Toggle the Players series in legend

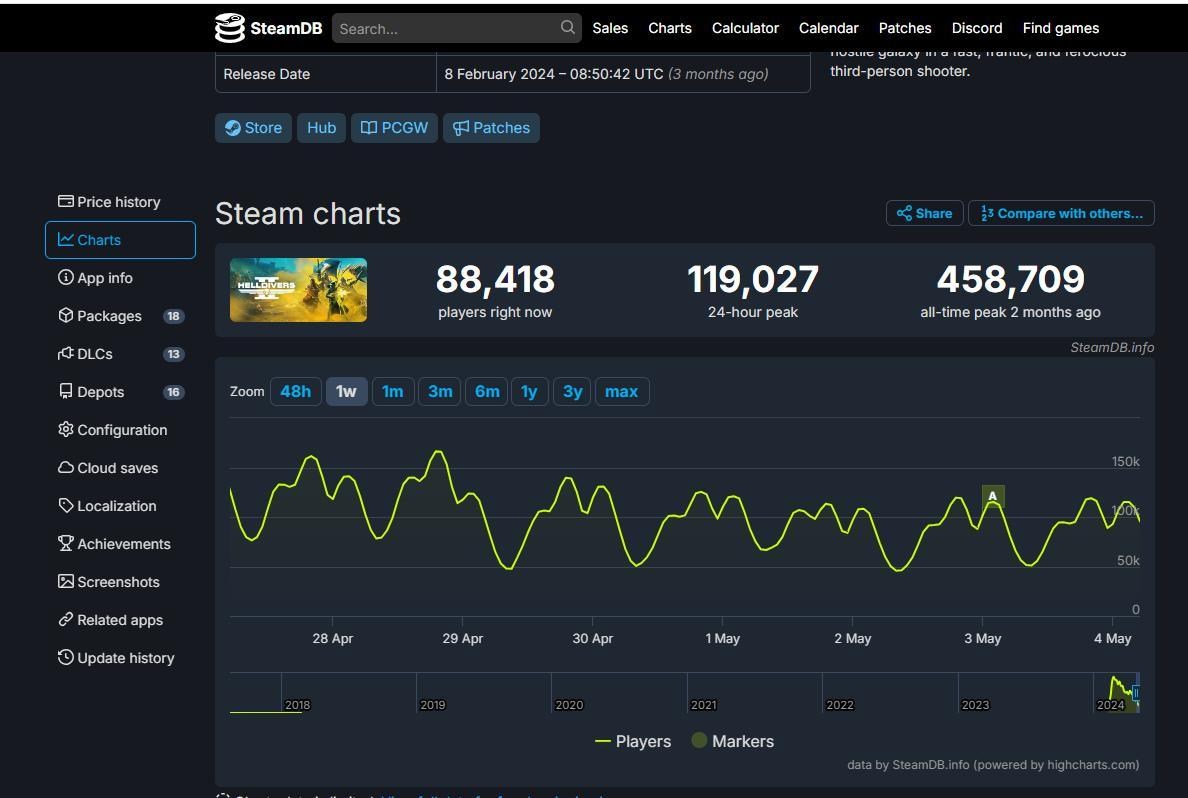click(633, 741)
